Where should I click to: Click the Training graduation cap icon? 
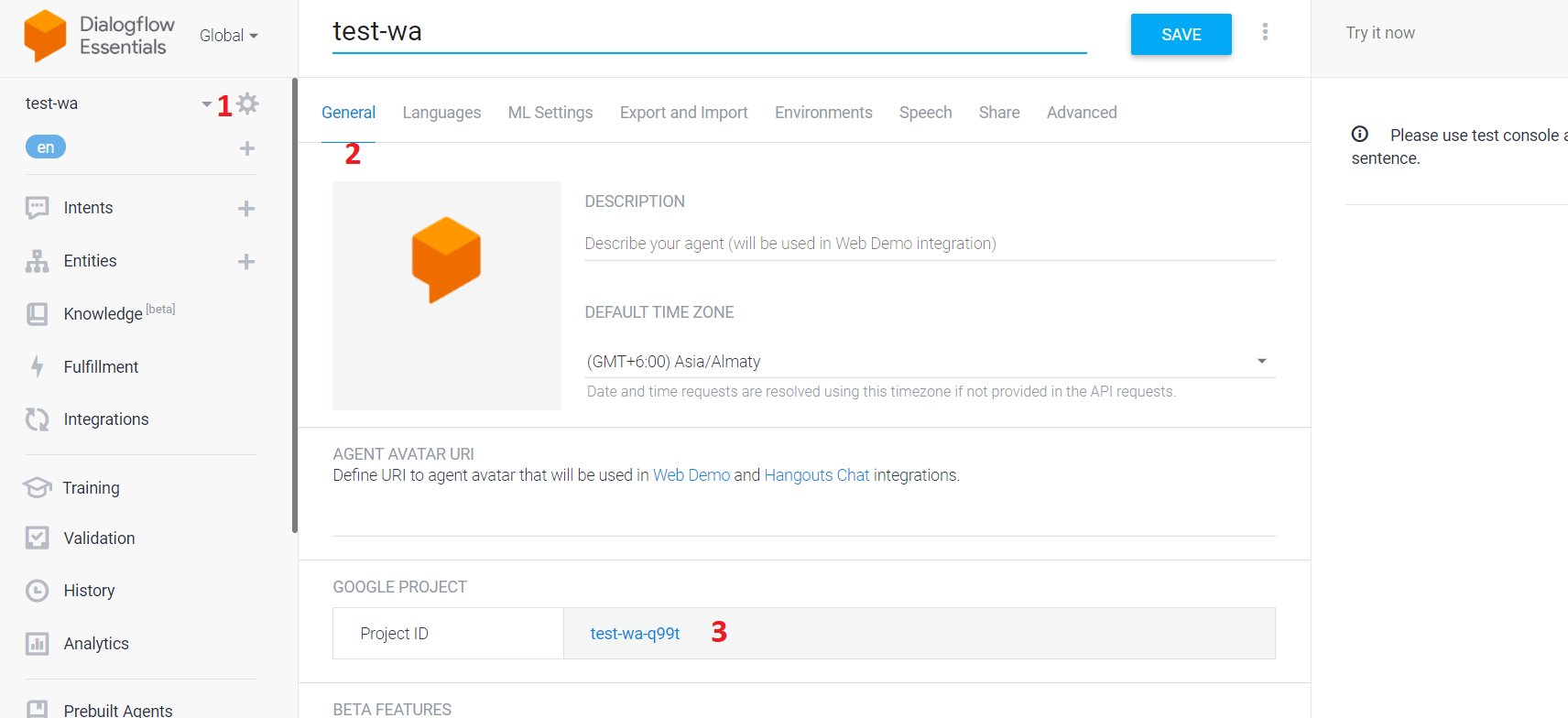(37, 487)
